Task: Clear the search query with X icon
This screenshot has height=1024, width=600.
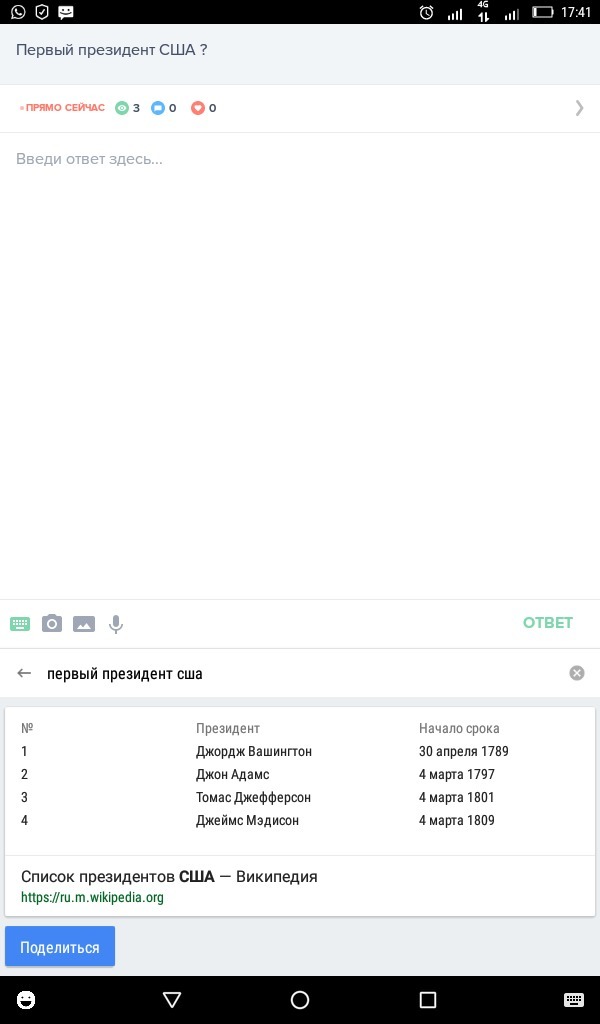Action: click(577, 673)
